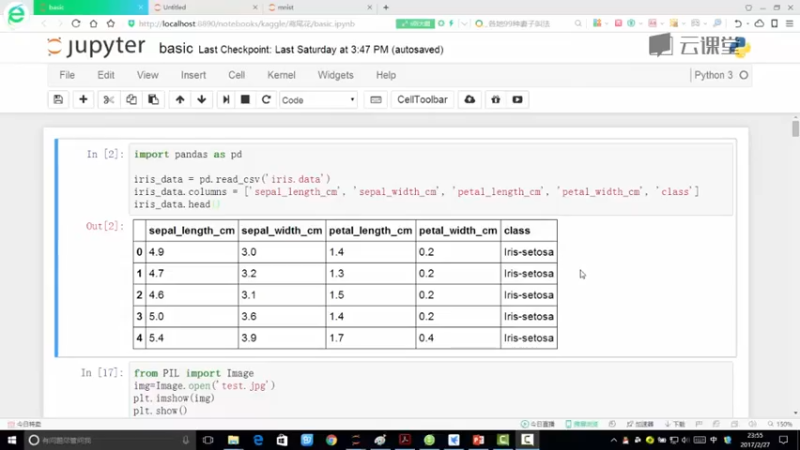Screen dimensions: 800x450
Task: Open new browser tab with plus
Action: [386, 7]
